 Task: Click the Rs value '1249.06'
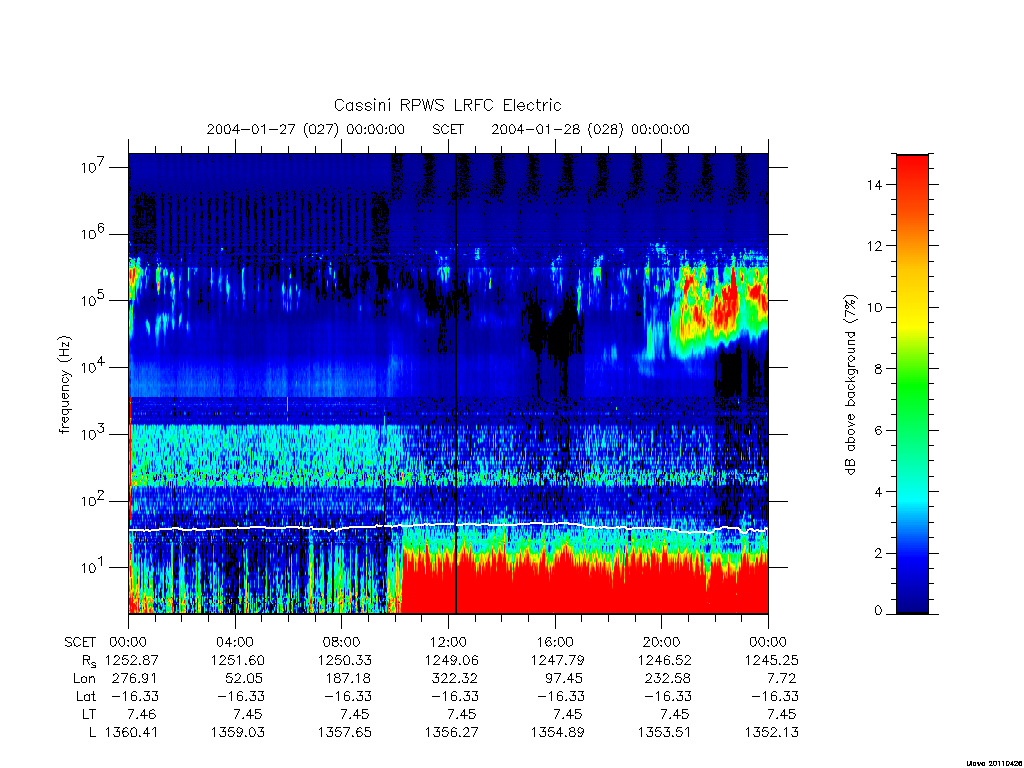tap(451, 660)
